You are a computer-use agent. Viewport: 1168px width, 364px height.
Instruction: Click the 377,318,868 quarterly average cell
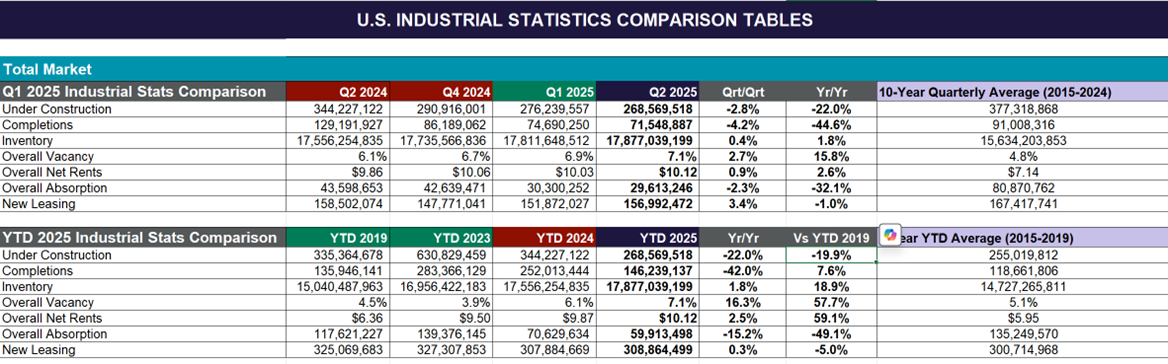pyautogui.click(x=1022, y=109)
